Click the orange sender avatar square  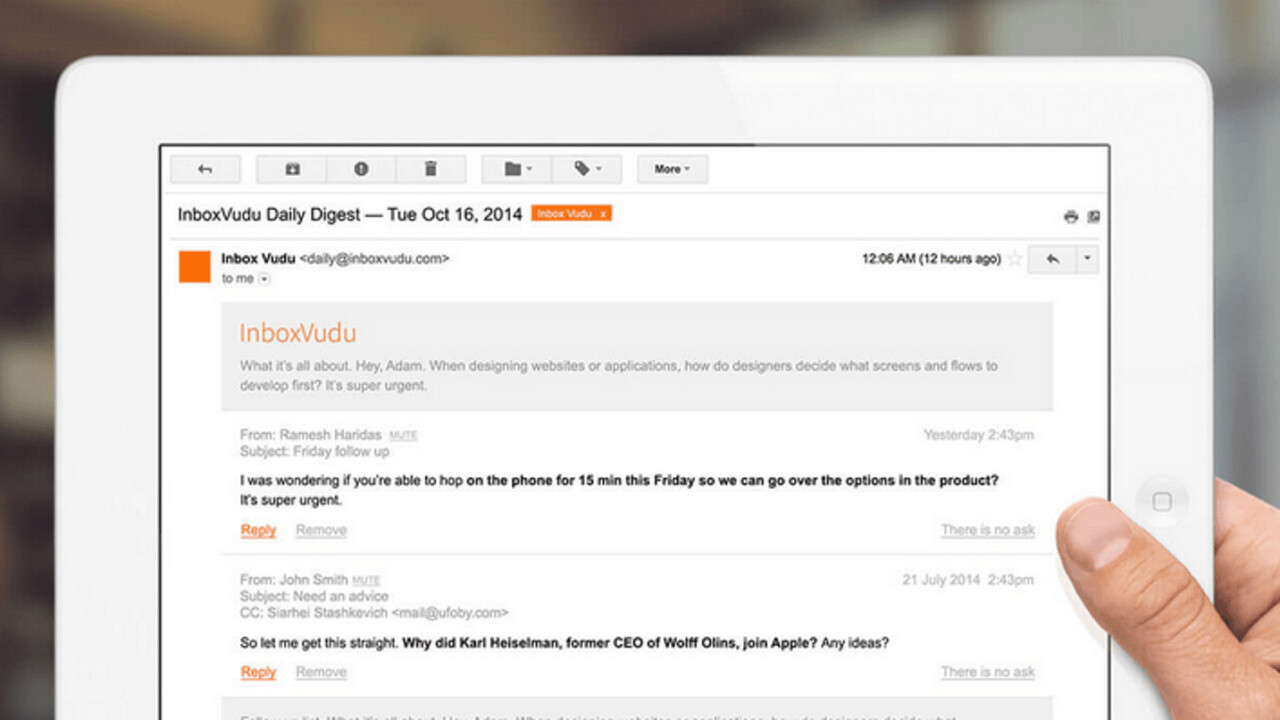[194, 267]
